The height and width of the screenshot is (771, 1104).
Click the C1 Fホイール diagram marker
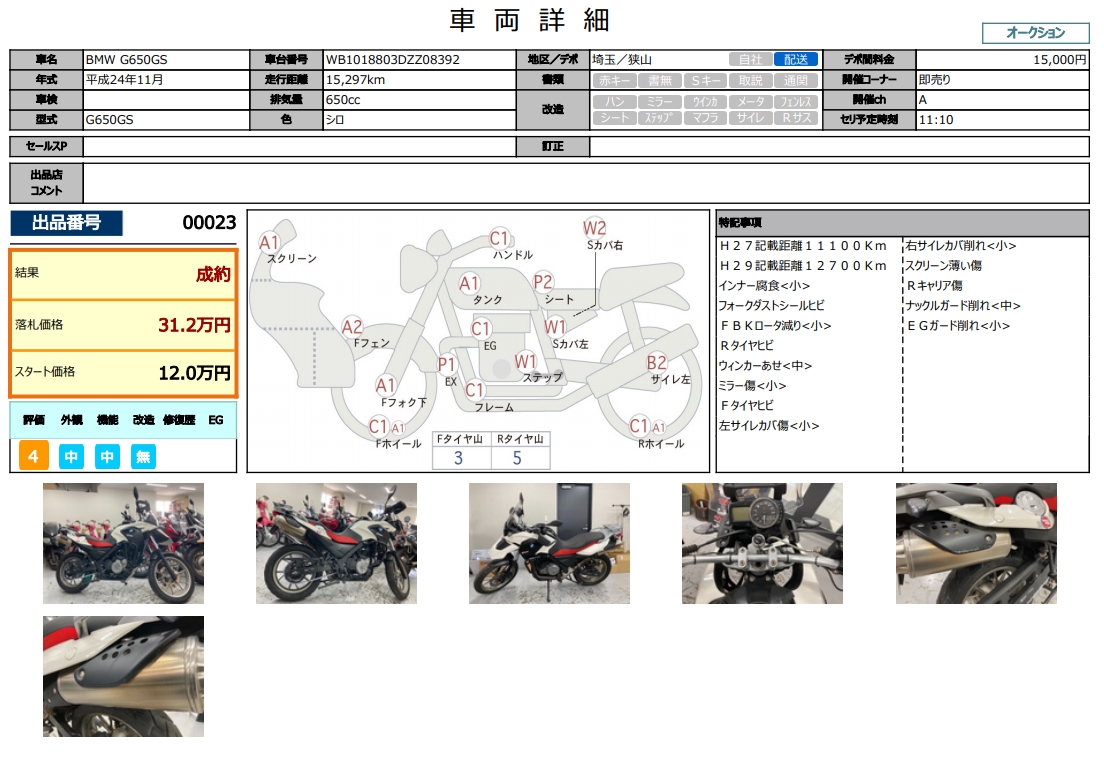pyautogui.click(x=379, y=426)
